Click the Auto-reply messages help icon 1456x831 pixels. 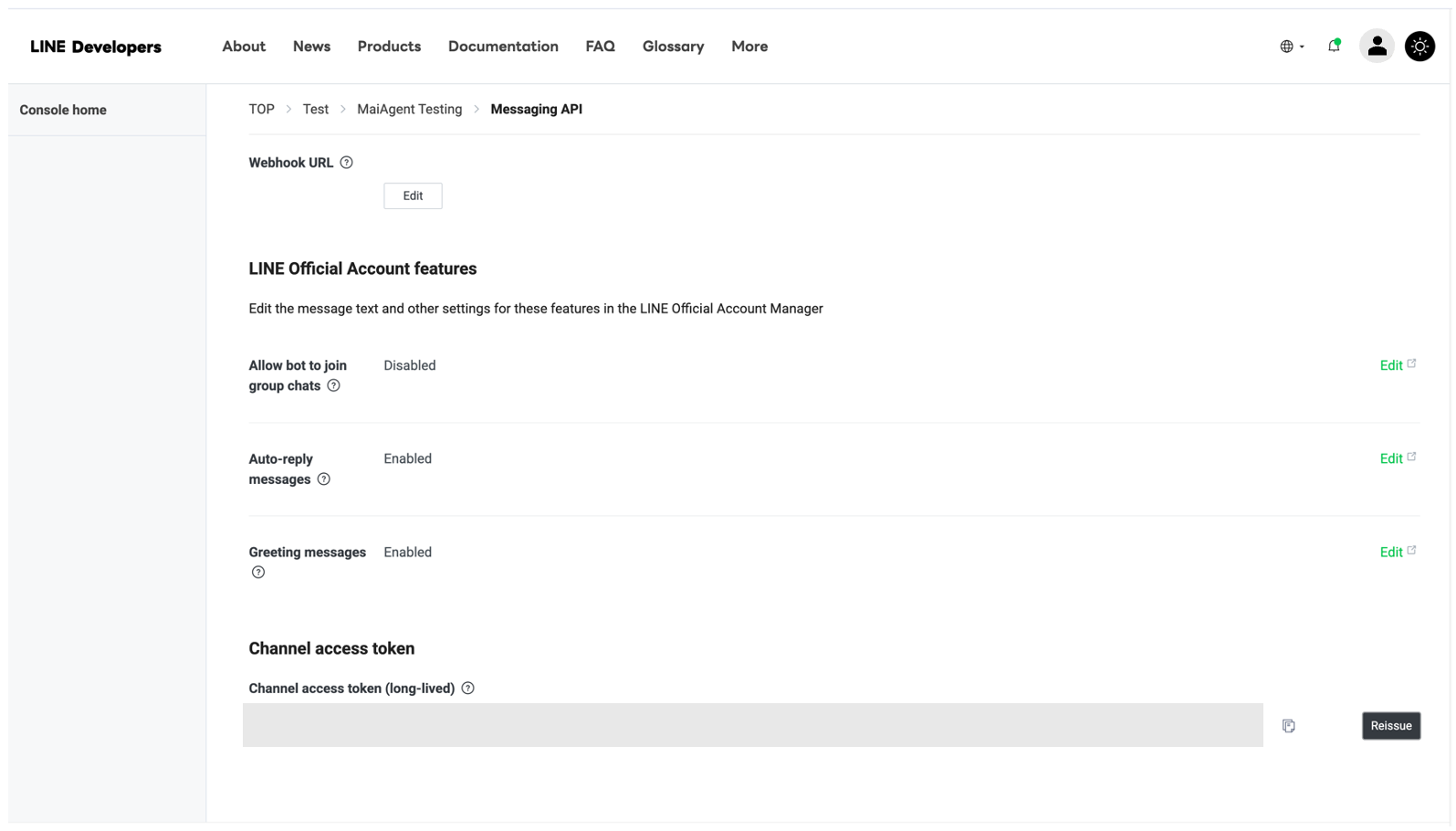click(x=324, y=479)
